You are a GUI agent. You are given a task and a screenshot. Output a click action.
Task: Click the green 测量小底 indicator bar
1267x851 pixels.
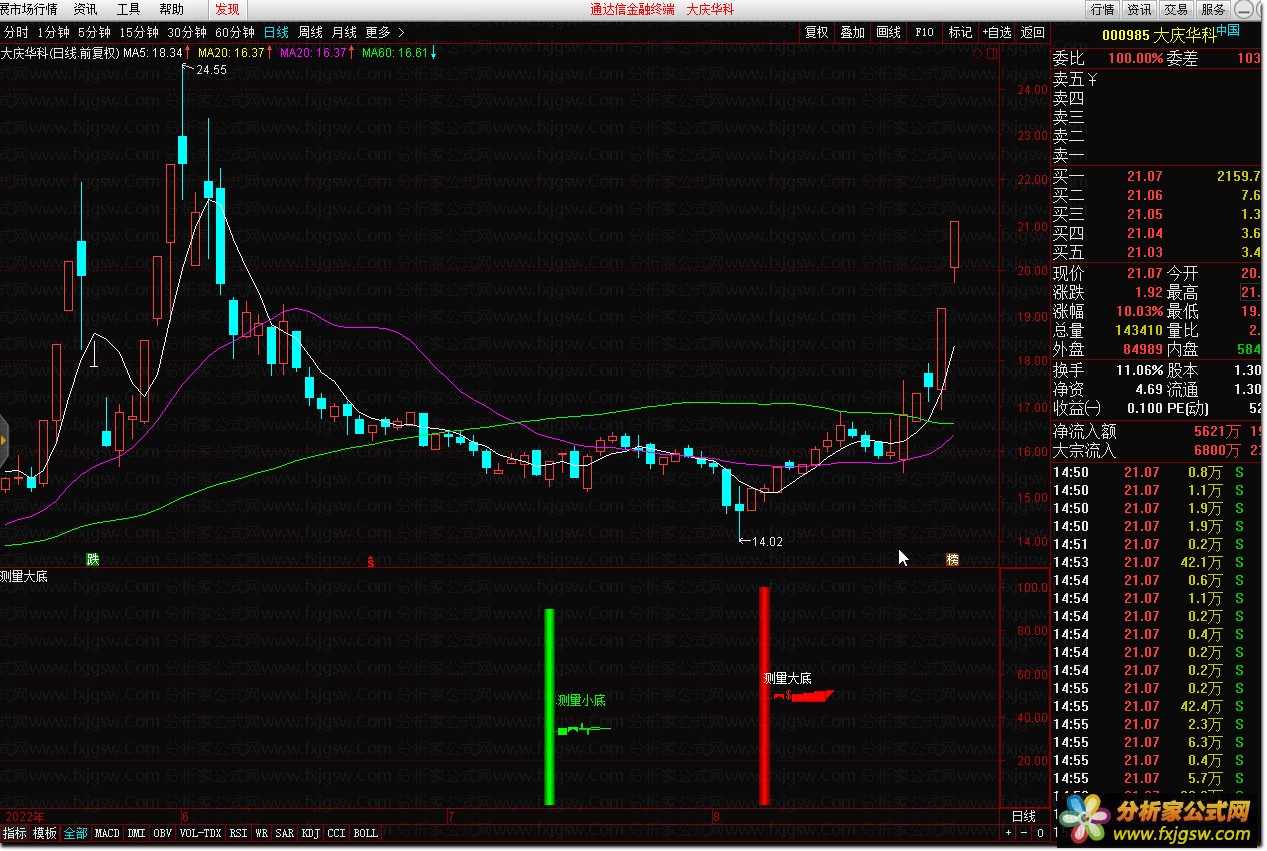coord(549,706)
